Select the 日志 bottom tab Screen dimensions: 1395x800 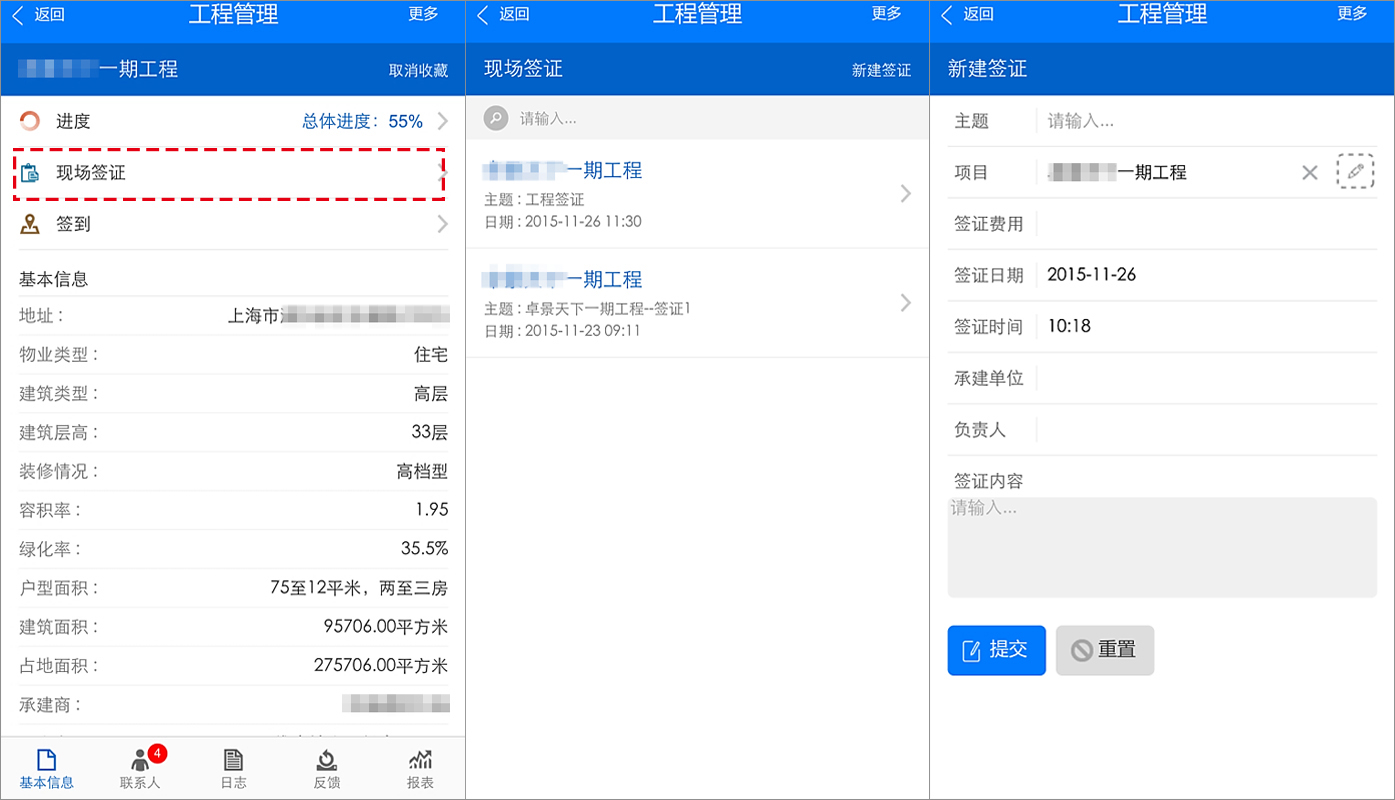coord(233,770)
